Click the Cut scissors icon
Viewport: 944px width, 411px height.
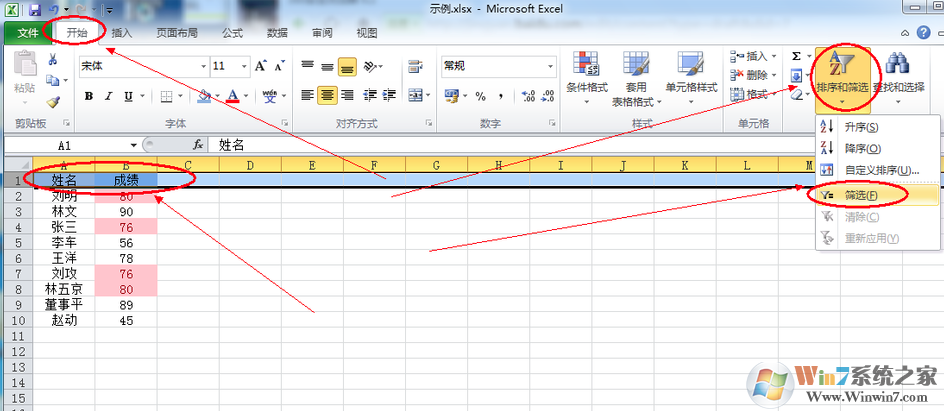(53, 61)
